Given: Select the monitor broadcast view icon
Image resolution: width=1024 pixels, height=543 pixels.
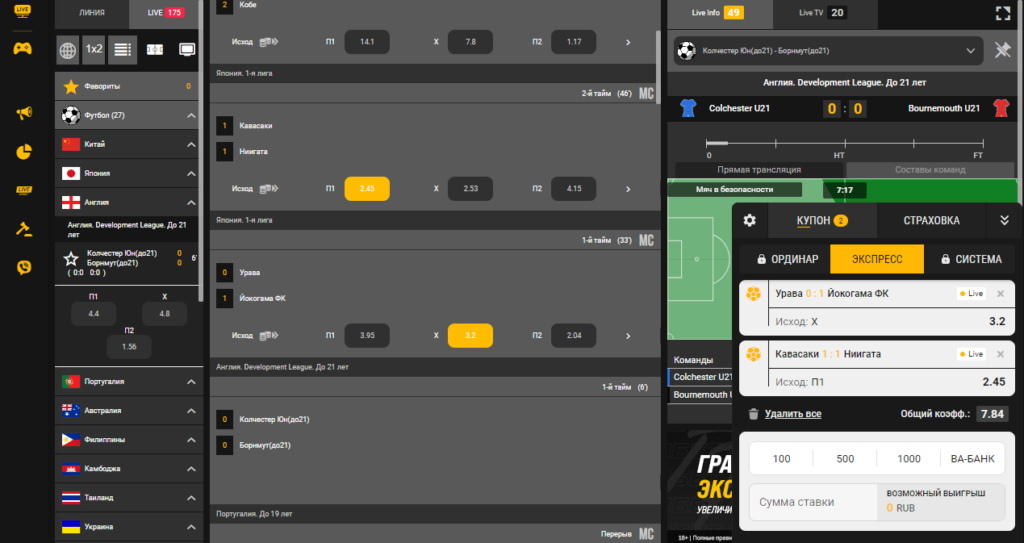Looking at the screenshot, I should 187,50.
